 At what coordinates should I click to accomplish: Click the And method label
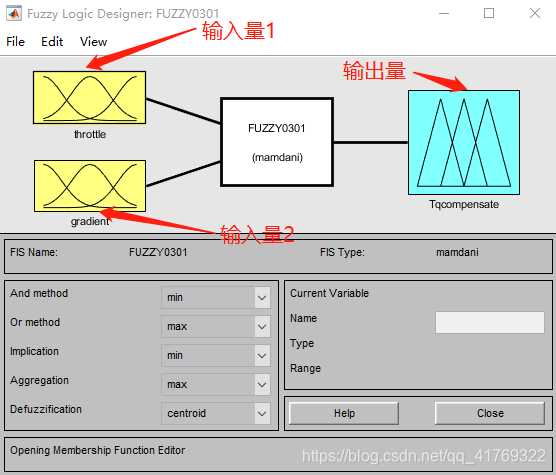[x=39, y=294]
